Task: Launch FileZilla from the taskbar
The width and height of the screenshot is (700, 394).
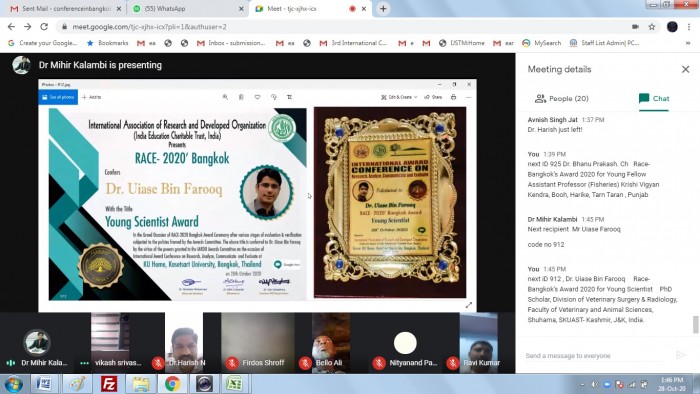Action: tap(109, 384)
